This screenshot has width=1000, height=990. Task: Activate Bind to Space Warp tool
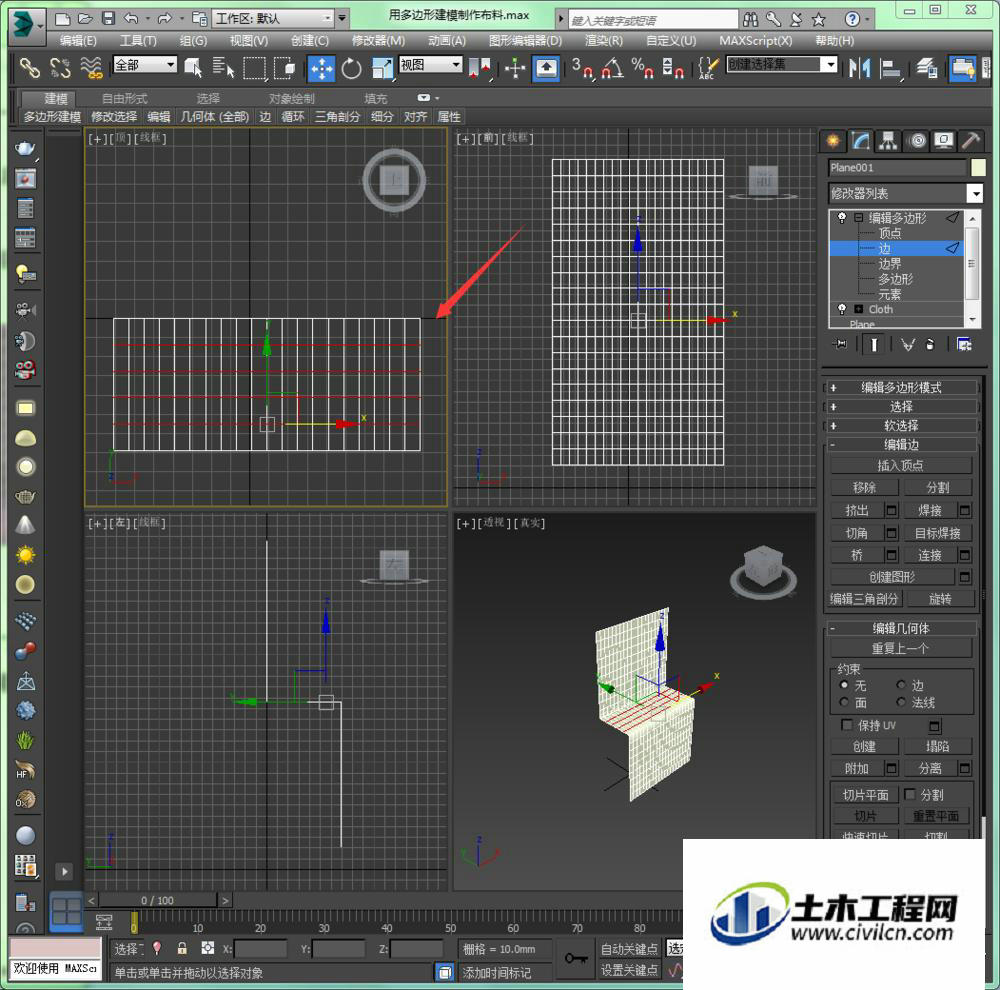pos(92,67)
